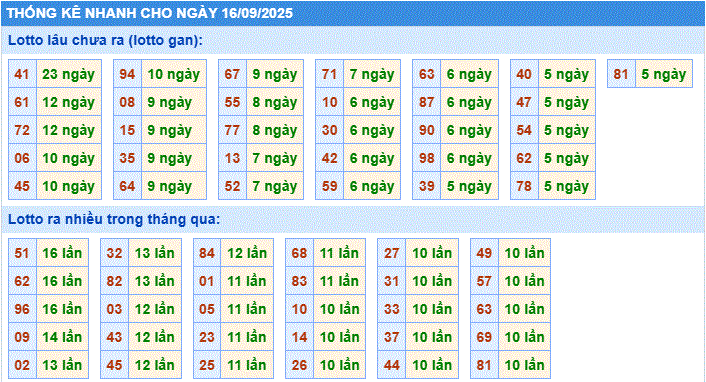The height and width of the screenshot is (382, 706).
Task: Select '12 lần' beside number 45
Action: pyautogui.click(x=155, y=364)
